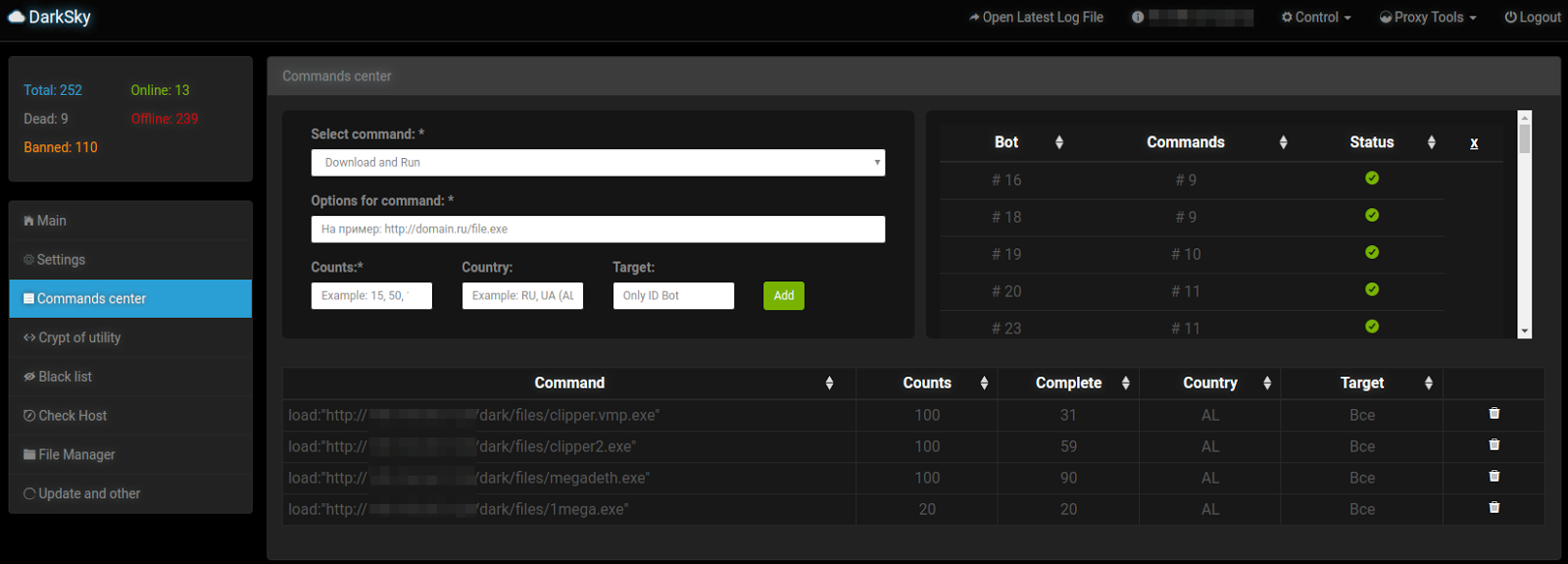The image size is (1568, 564).
Task: Click the Offline: 239 counter
Action: coord(165,119)
